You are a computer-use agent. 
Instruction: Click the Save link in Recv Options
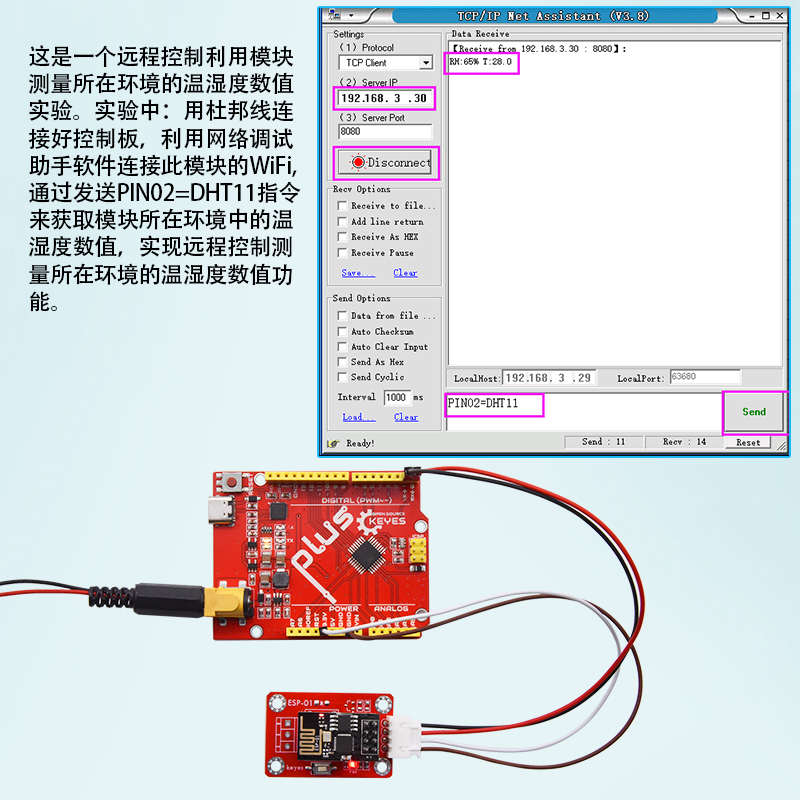click(x=358, y=273)
